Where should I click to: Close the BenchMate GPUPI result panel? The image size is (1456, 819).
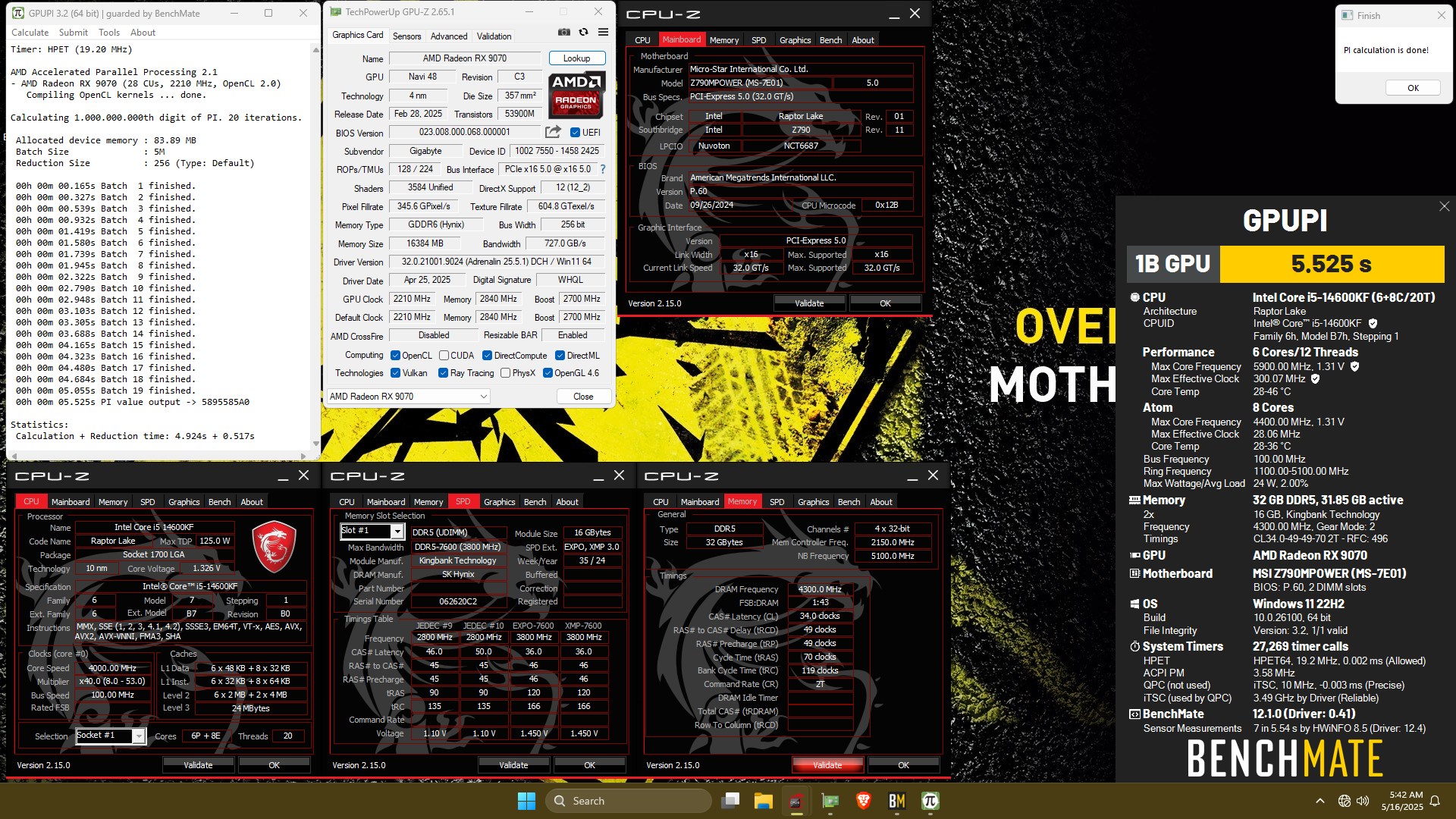coord(1444,206)
